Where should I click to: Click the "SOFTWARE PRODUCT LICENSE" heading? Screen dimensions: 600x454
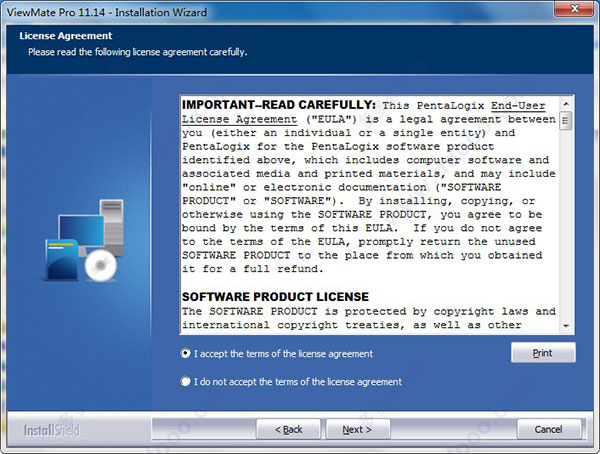[x=276, y=297]
